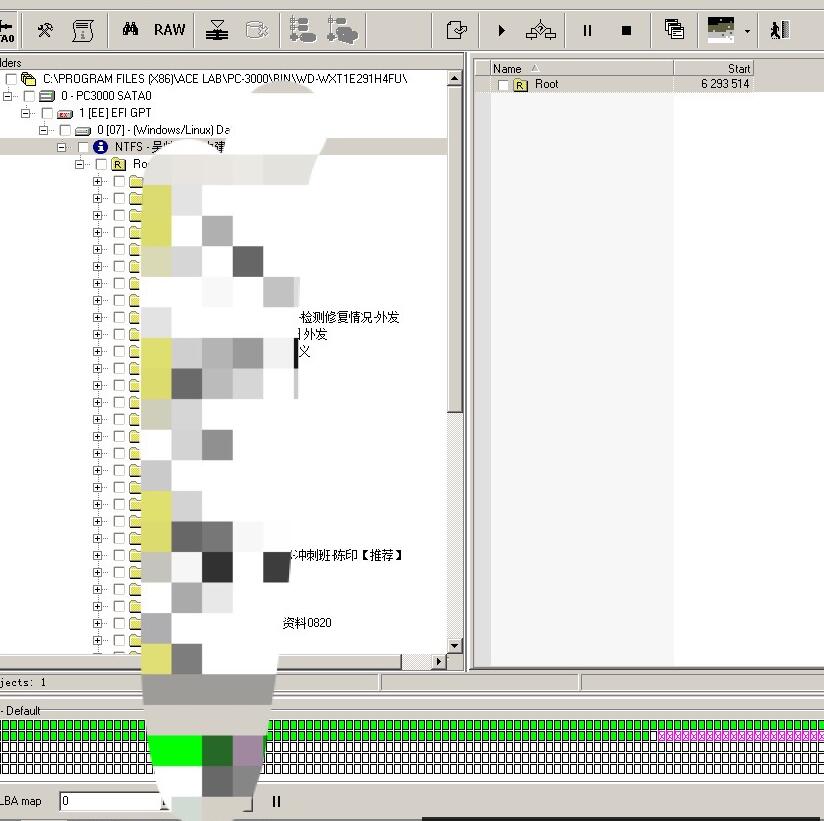Tick checkbox on the NTFS row
This screenshot has height=821, width=824.
tap(83, 147)
